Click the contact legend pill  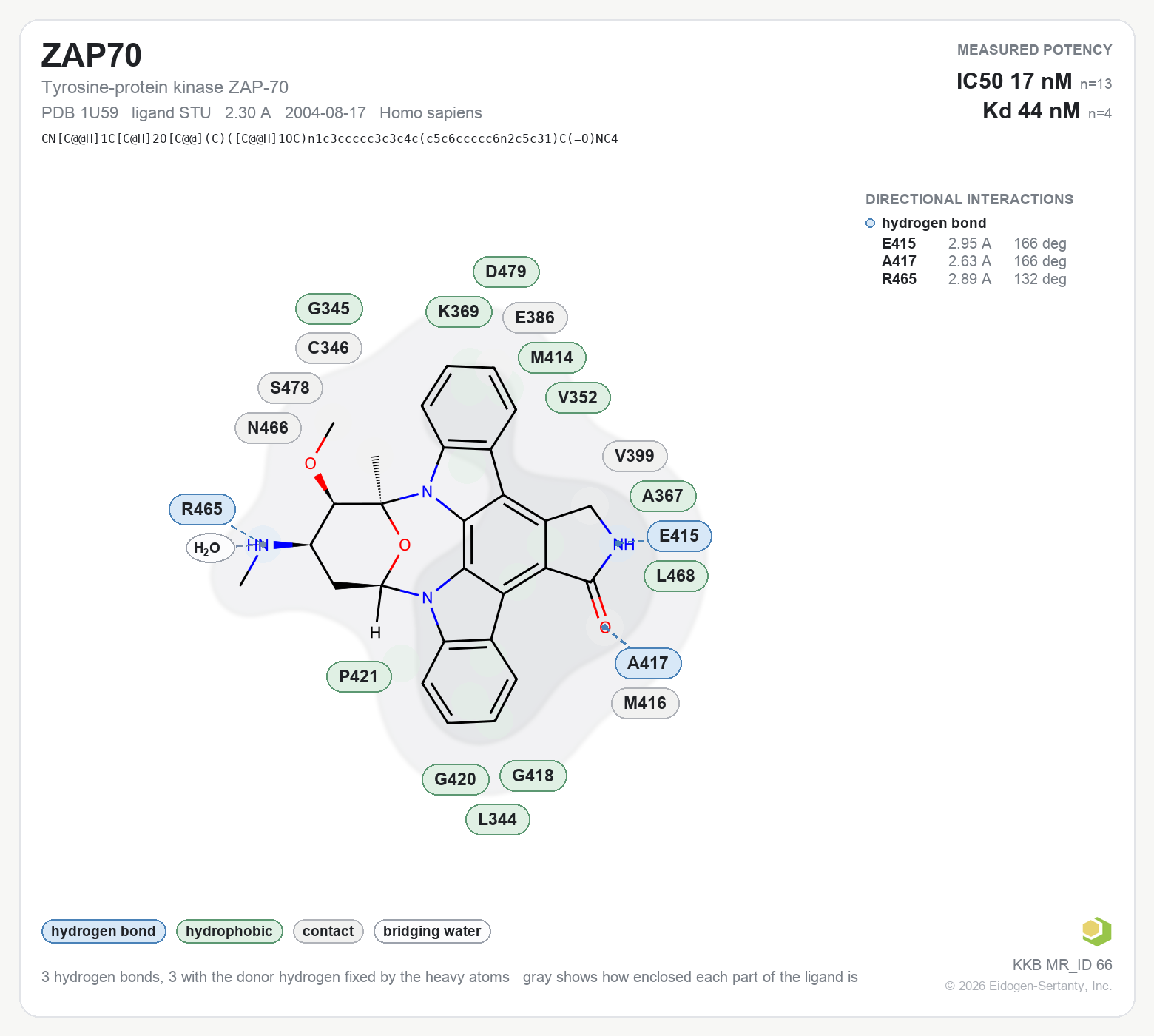(x=328, y=931)
